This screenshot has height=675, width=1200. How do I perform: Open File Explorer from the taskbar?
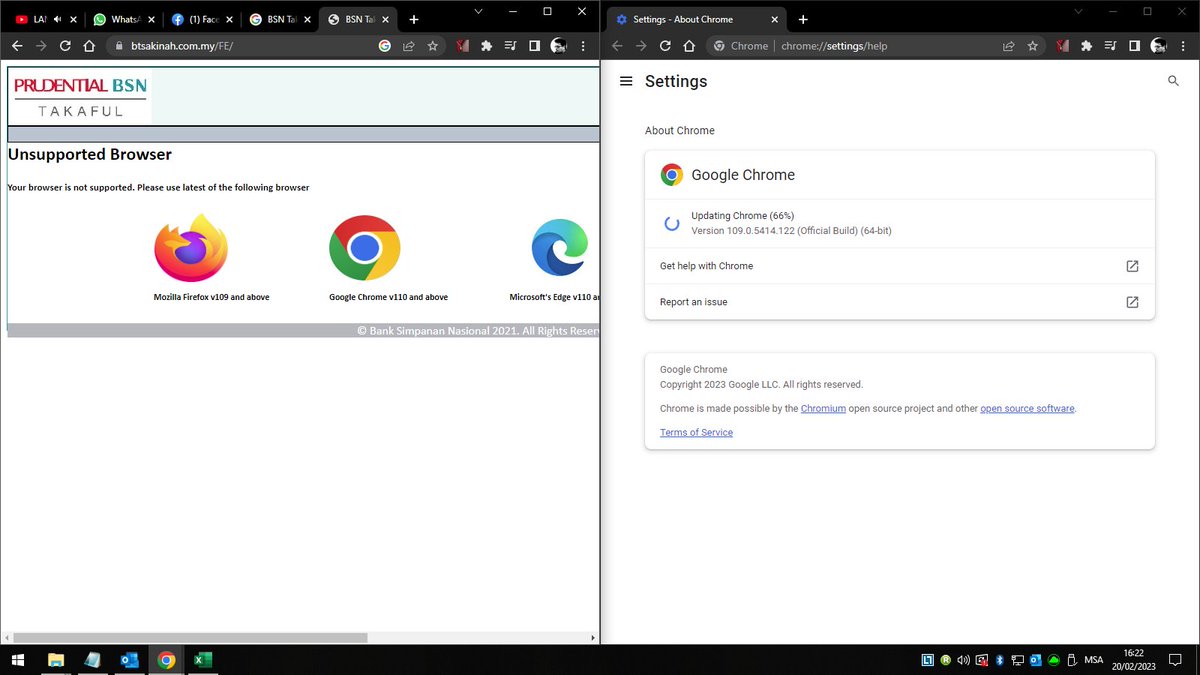click(56, 660)
